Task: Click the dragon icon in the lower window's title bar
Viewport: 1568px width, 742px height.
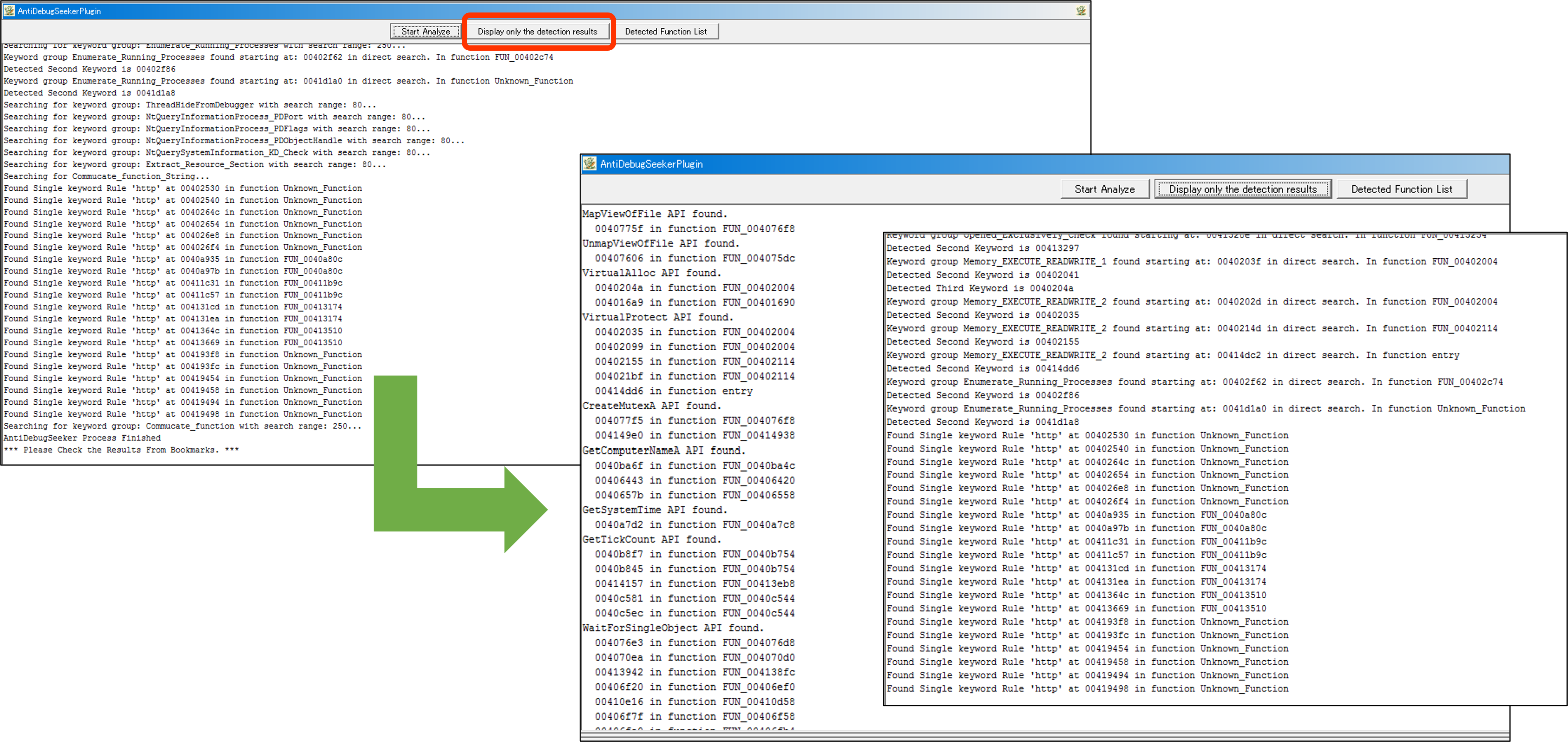Action: coord(589,163)
